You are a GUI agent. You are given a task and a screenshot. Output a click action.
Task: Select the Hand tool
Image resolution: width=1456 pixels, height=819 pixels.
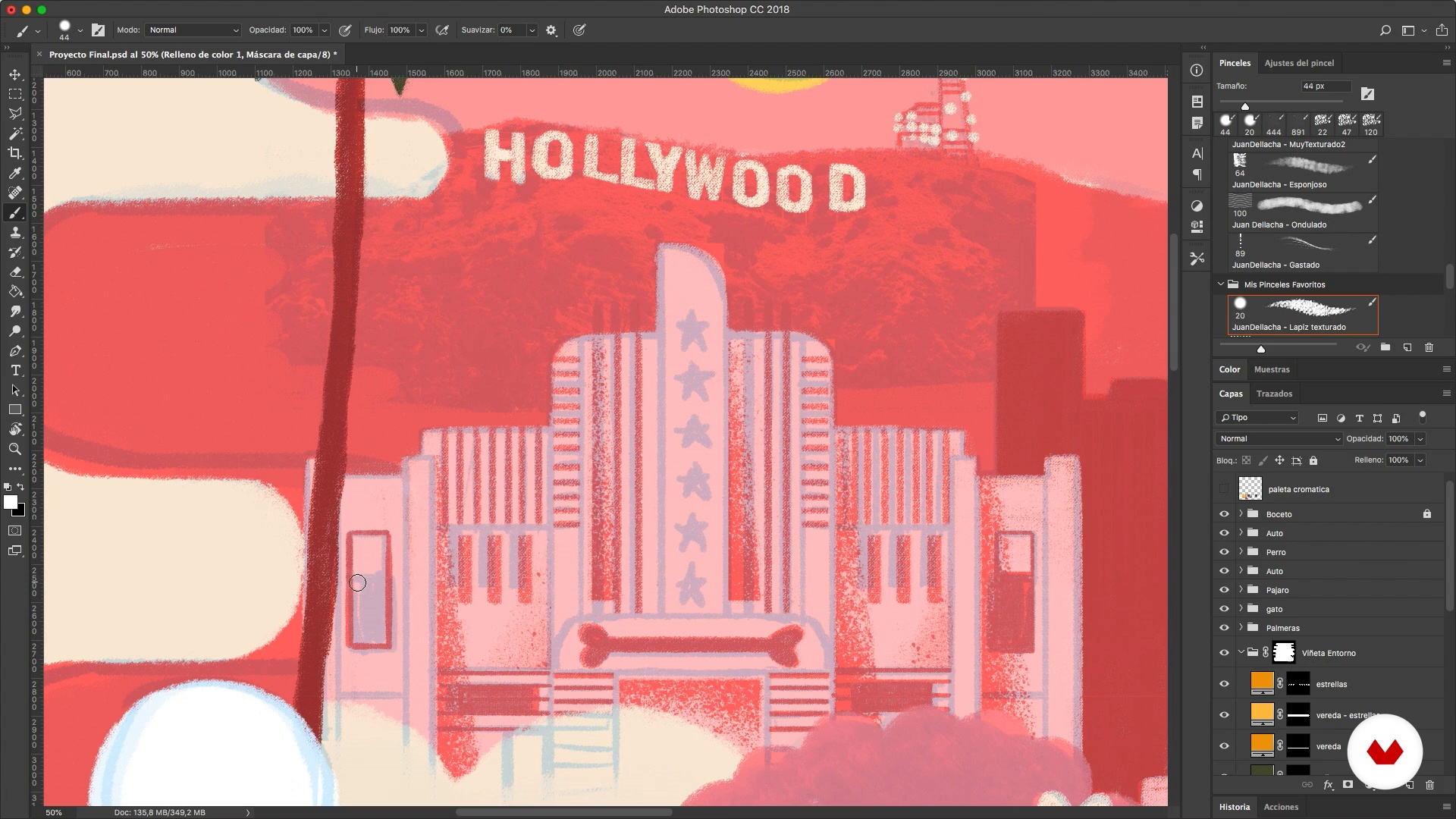click(x=15, y=429)
